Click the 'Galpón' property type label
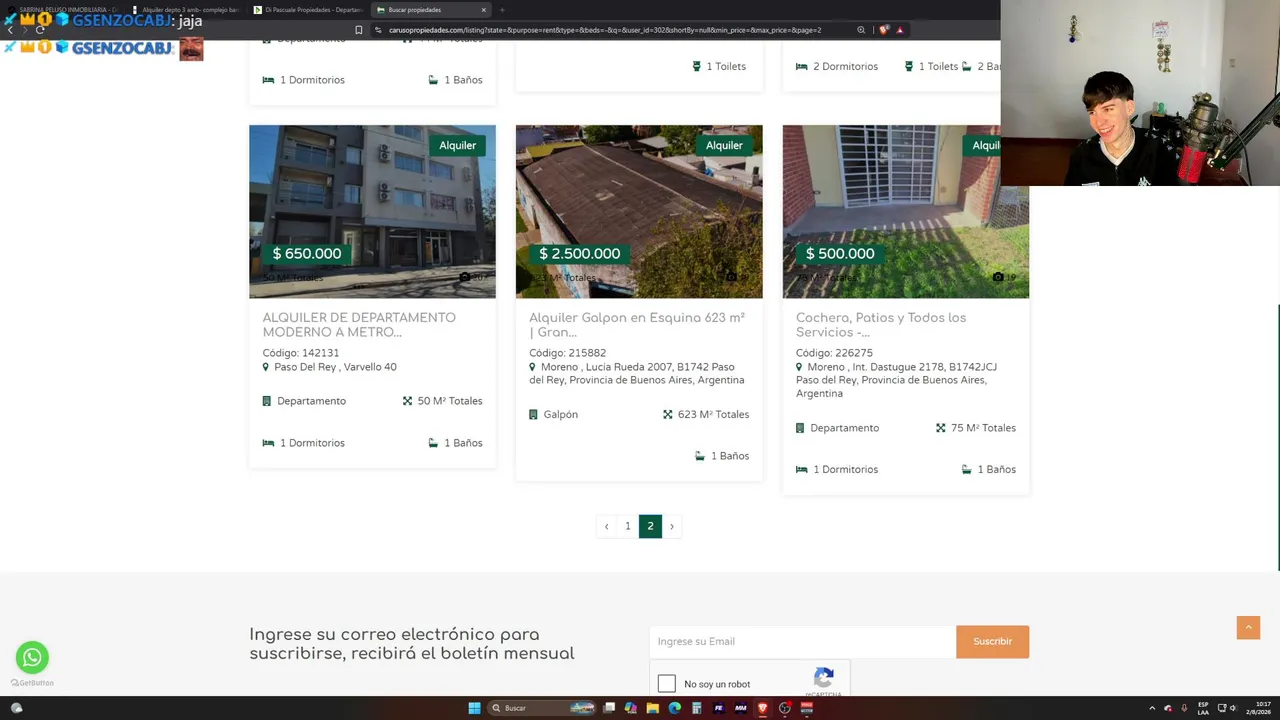This screenshot has width=1280, height=720. point(561,415)
